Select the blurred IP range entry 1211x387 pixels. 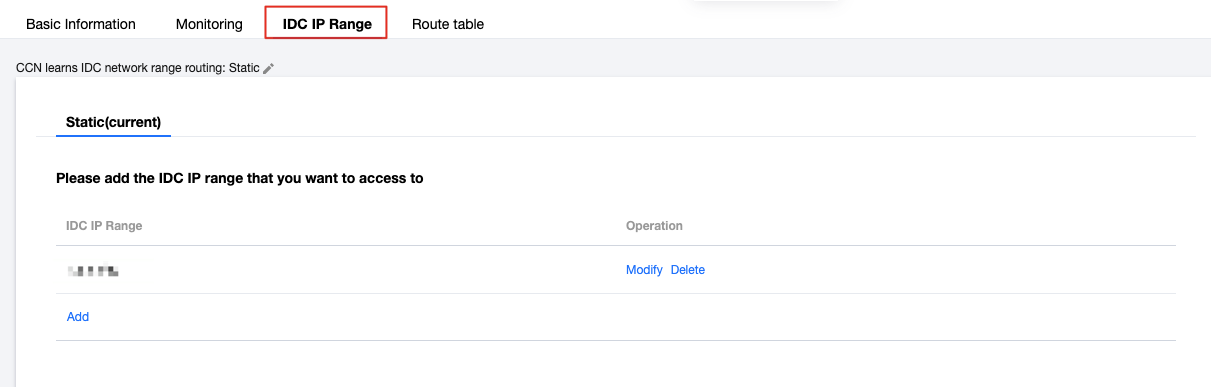94,270
